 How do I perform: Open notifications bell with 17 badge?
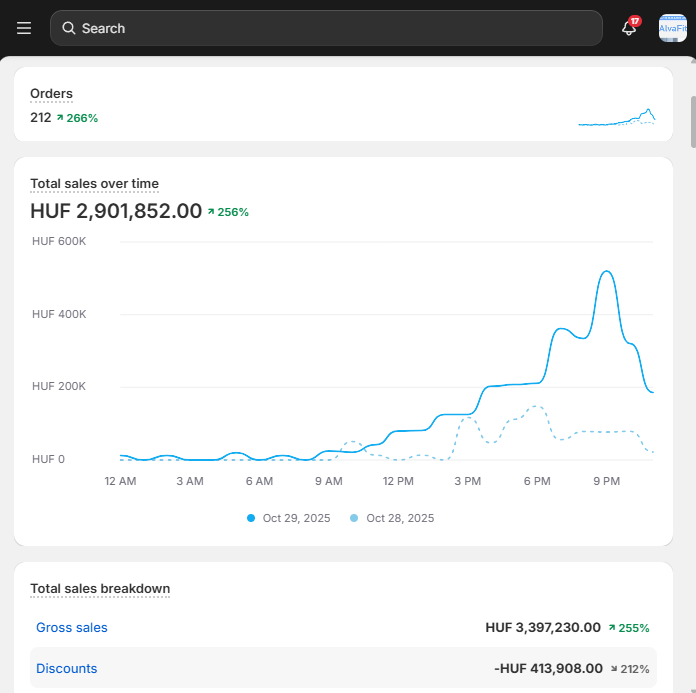(x=629, y=28)
